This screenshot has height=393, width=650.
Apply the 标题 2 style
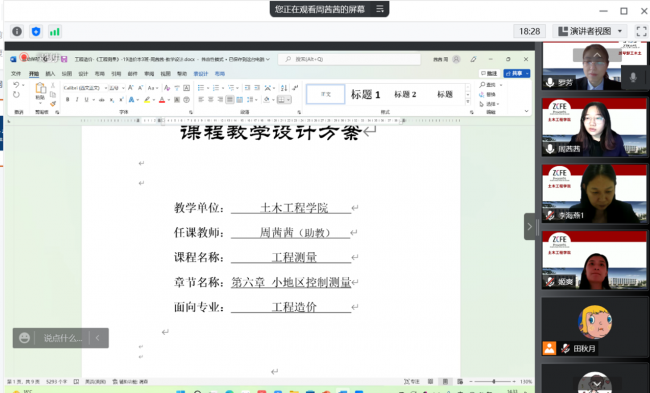click(405, 95)
